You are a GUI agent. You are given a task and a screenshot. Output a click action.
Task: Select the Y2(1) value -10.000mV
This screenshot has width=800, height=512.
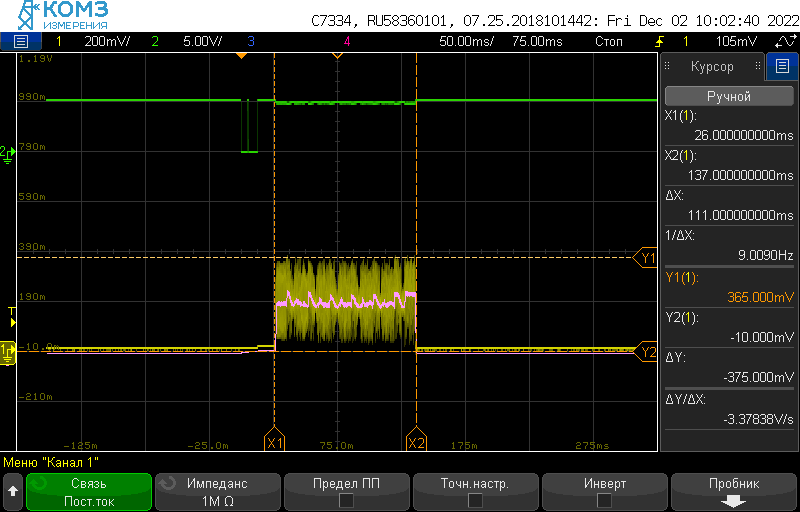tap(760, 337)
